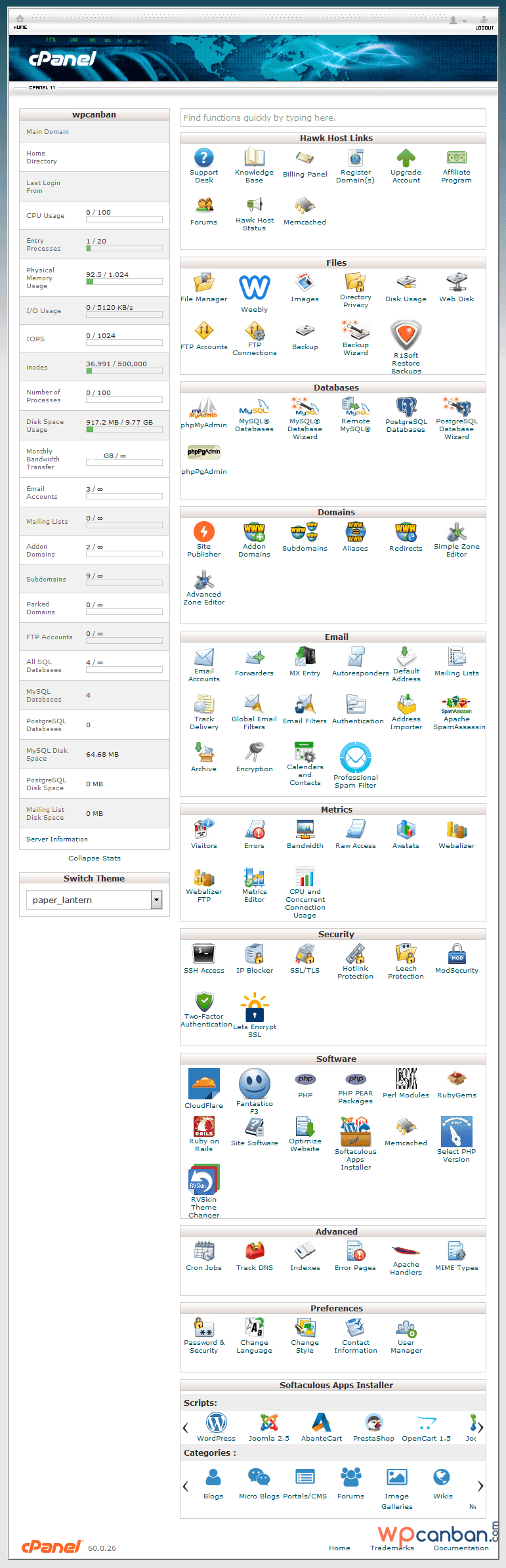Open Apache SpamAssassin

click(x=457, y=706)
